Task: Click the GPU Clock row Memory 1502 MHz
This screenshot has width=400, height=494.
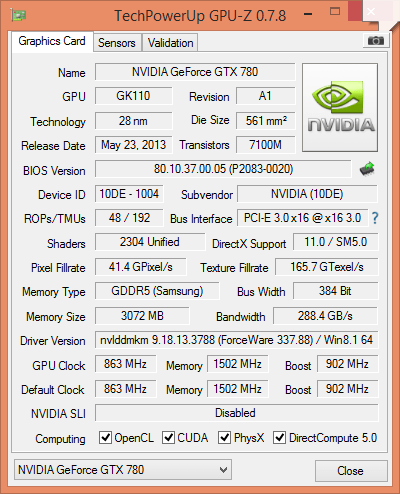Action: click(238, 364)
